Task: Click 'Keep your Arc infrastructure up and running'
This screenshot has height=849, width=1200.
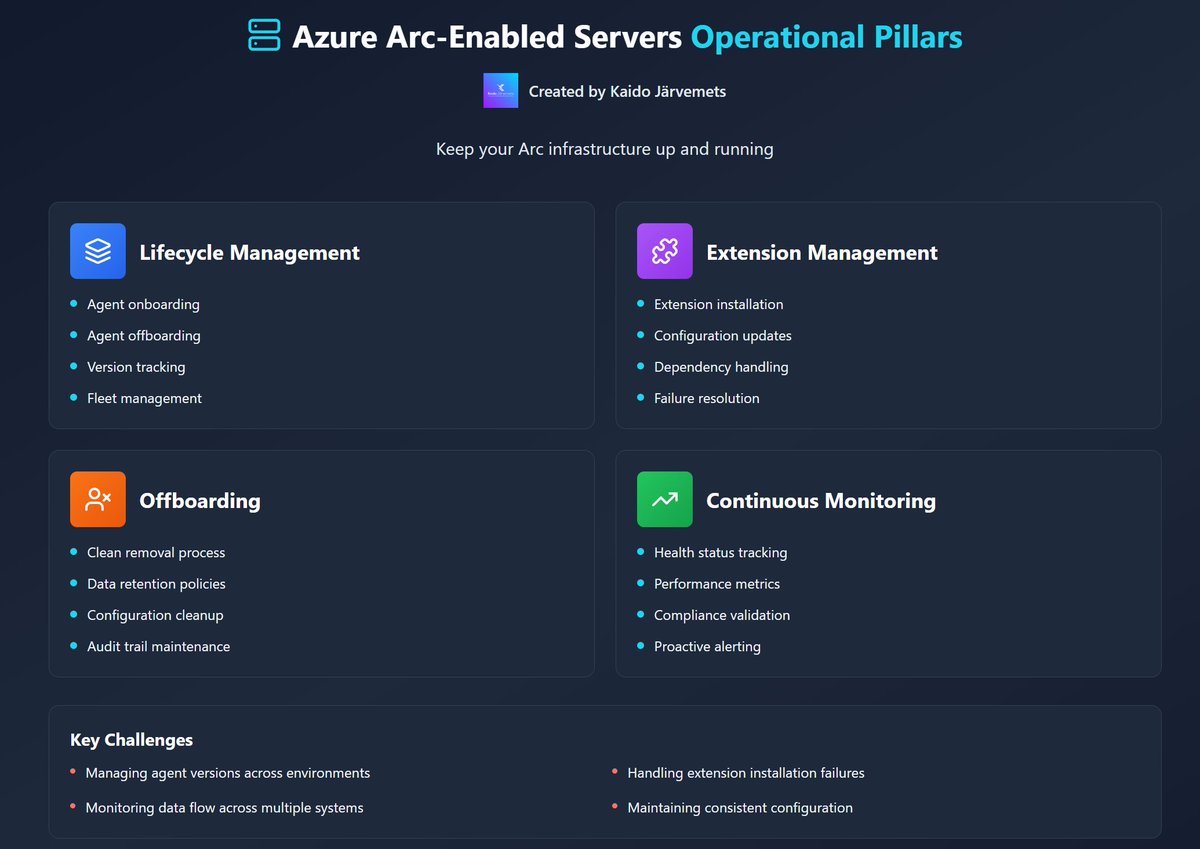Action: coord(605,149)
